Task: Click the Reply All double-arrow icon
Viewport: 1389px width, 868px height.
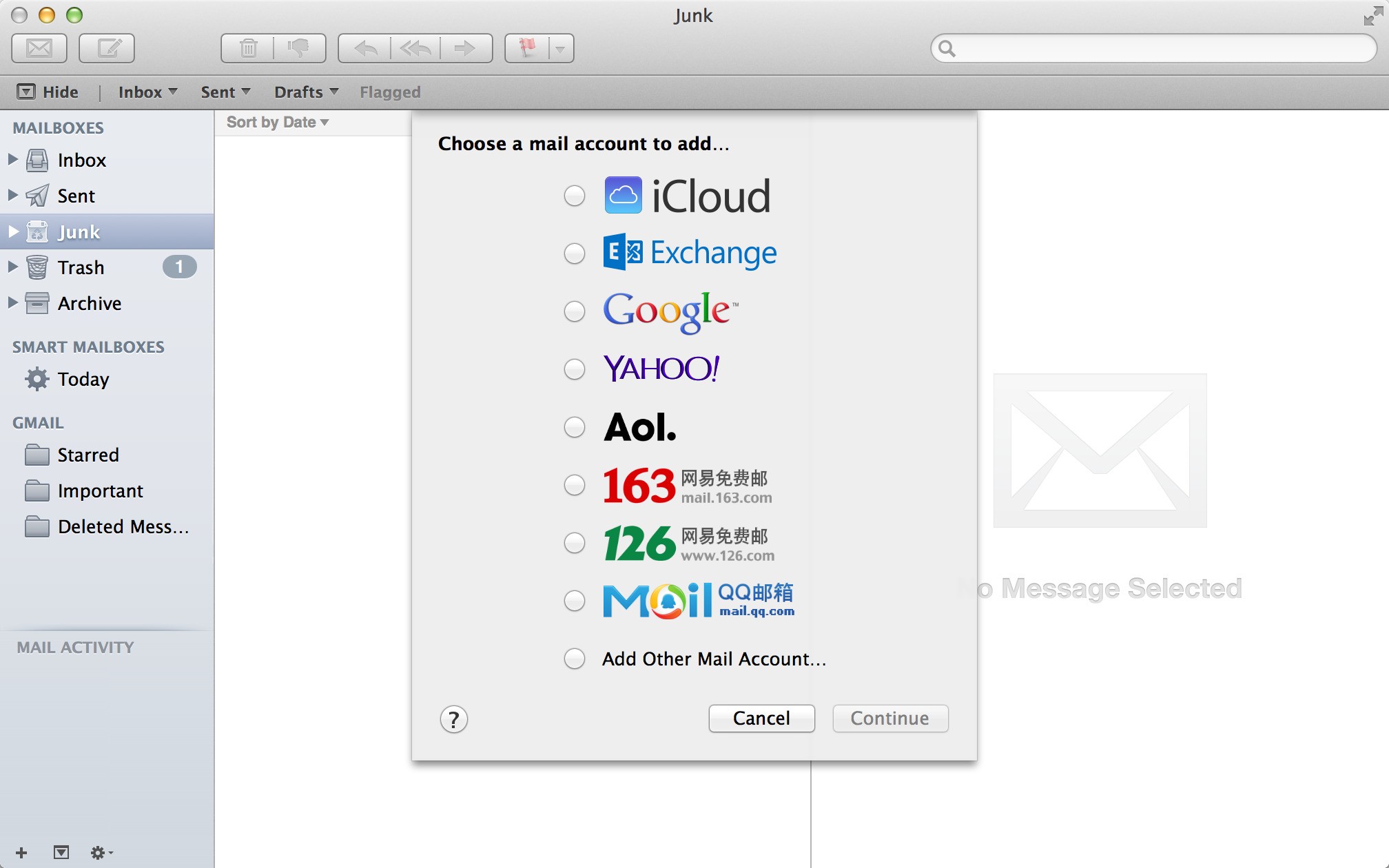Action: click(x=415, y=48)
